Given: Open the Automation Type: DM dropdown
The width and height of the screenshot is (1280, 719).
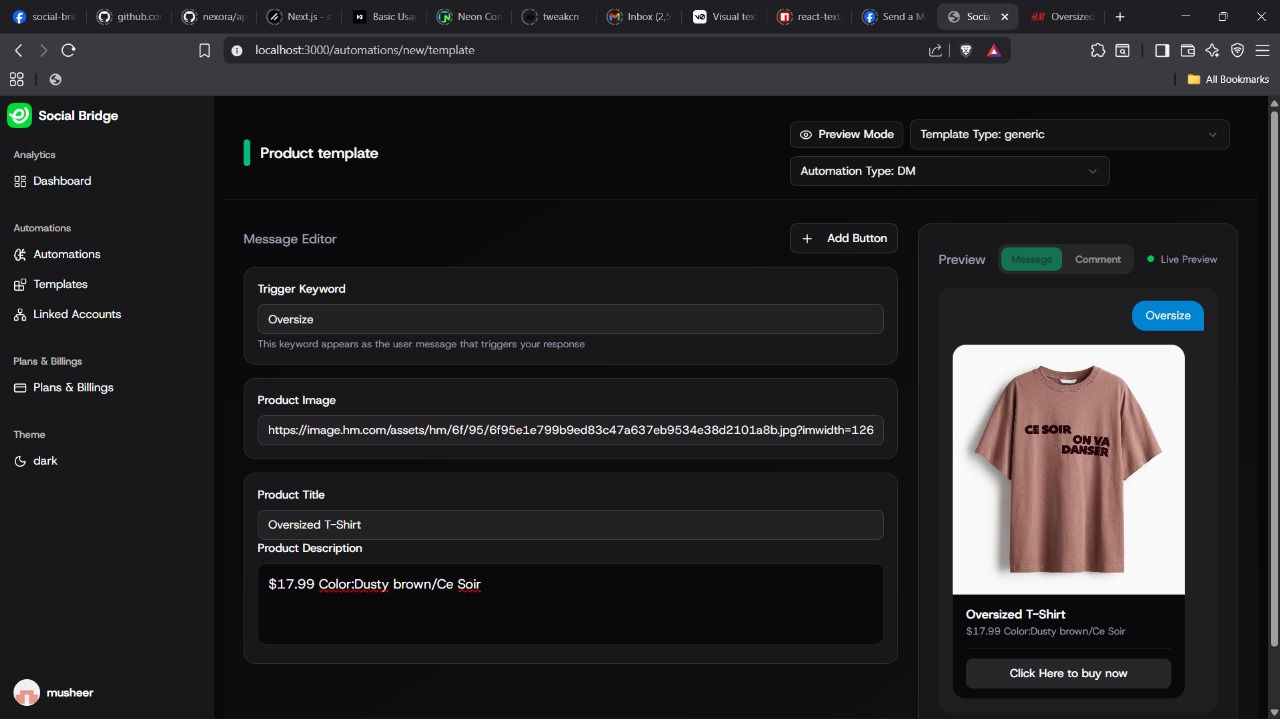Looking at the screenshot, I should pyautogui.click(x=948, y=171).
